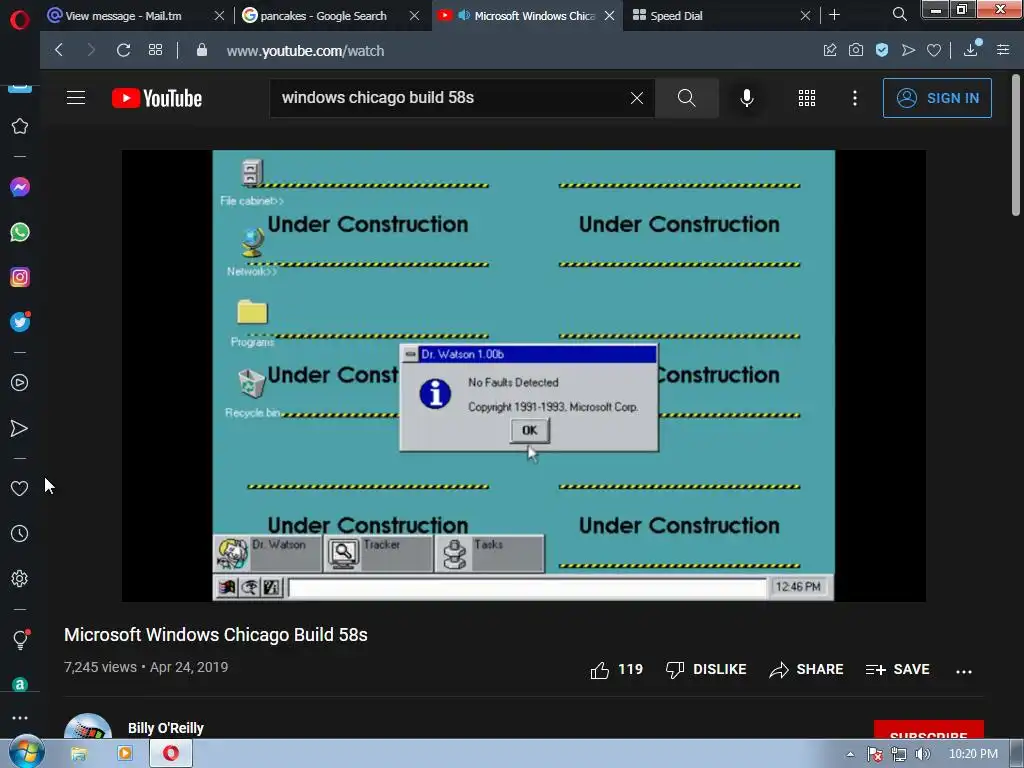
Task: Open the taskbar clock 10:20 PM
Action: click(973, 754)
